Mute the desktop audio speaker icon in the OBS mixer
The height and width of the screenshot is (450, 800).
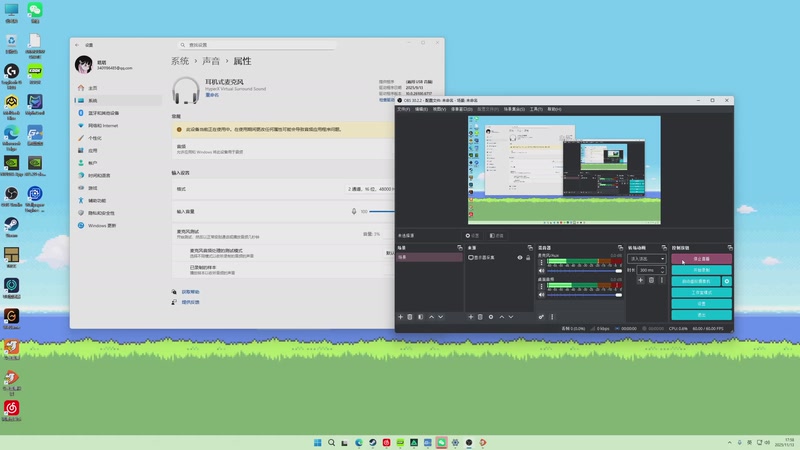click(541, 294)
